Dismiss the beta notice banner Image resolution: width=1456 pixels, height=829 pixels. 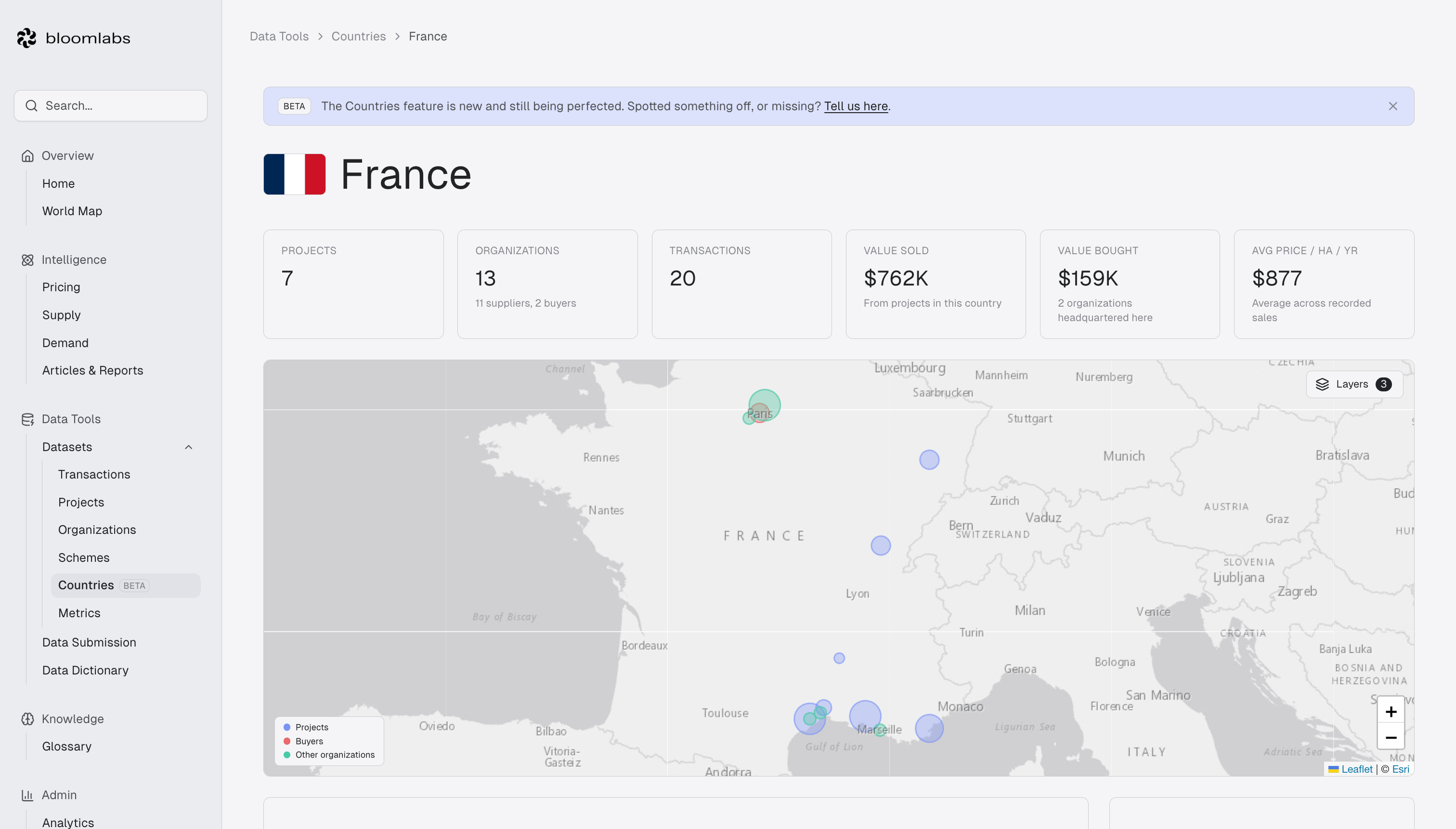(1393, 106)
